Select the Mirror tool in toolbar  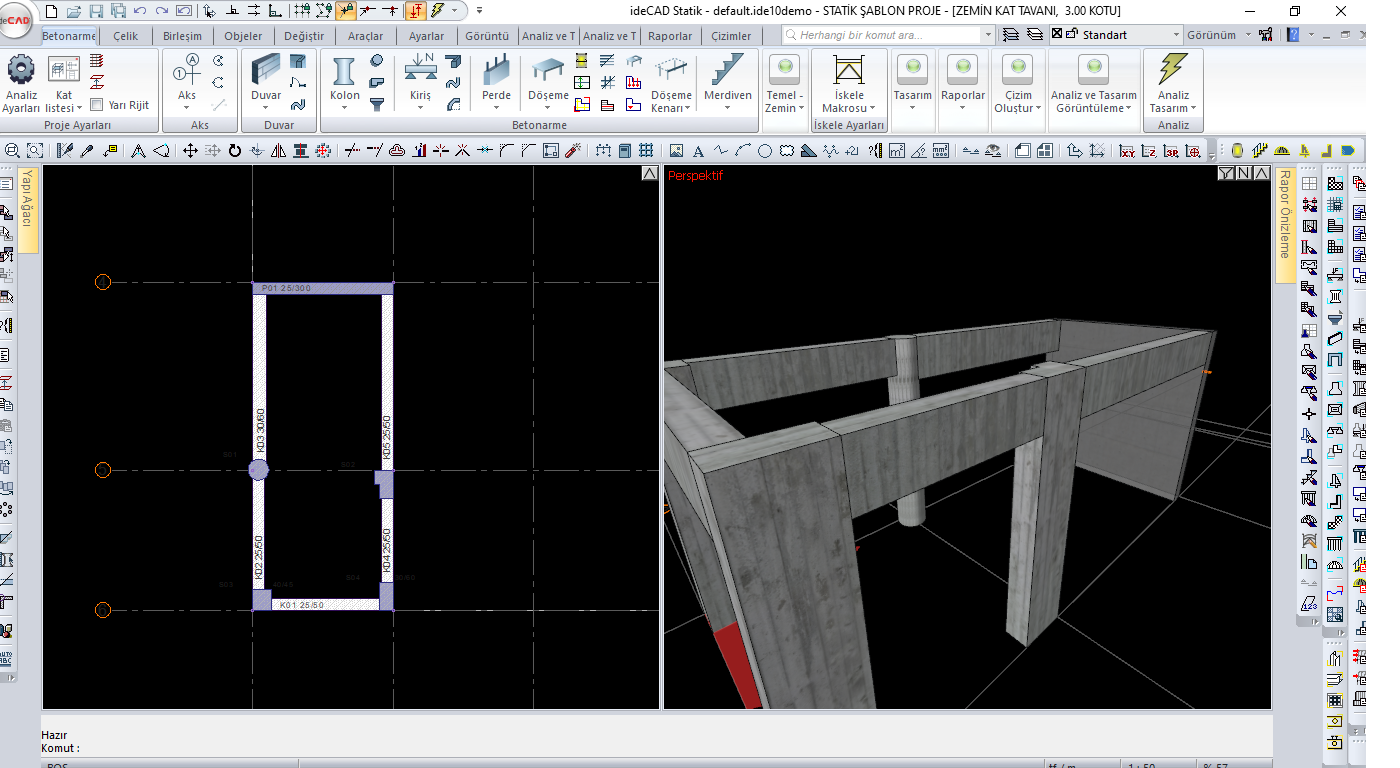pyautogui.click(x=278, y=151)
